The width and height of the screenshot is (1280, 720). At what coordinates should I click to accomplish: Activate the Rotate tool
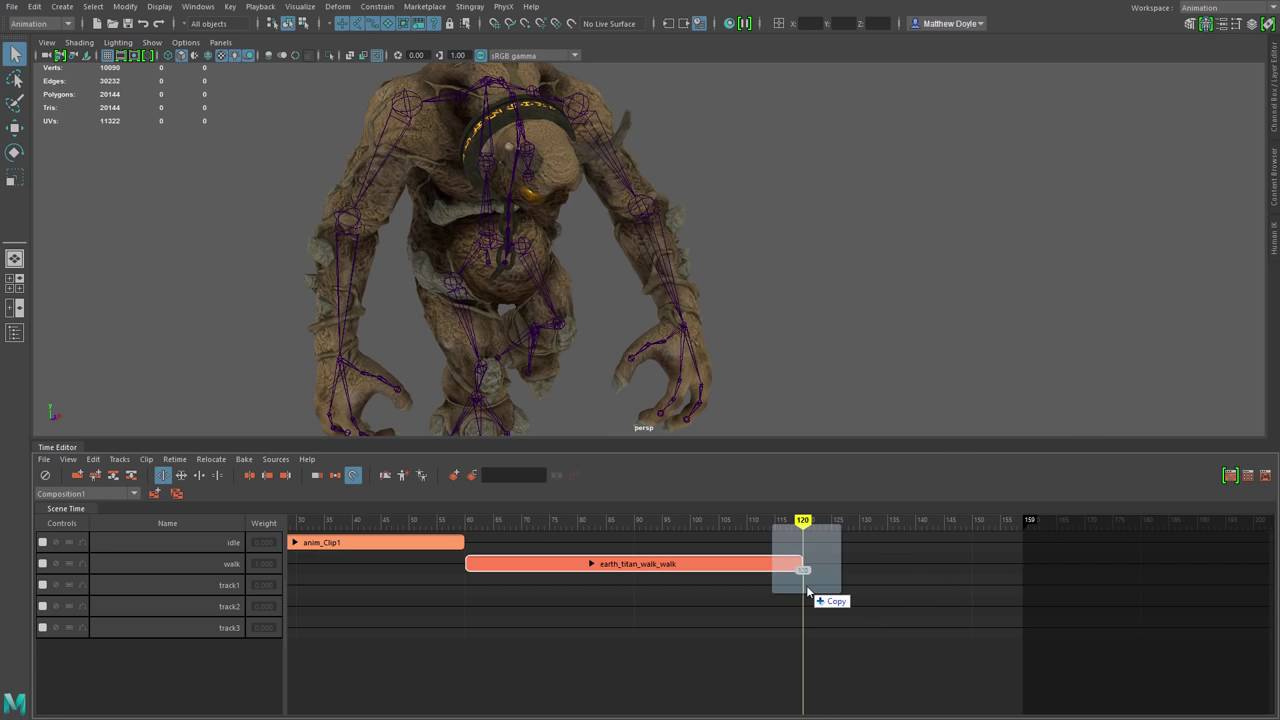click(x=15, y=152)
